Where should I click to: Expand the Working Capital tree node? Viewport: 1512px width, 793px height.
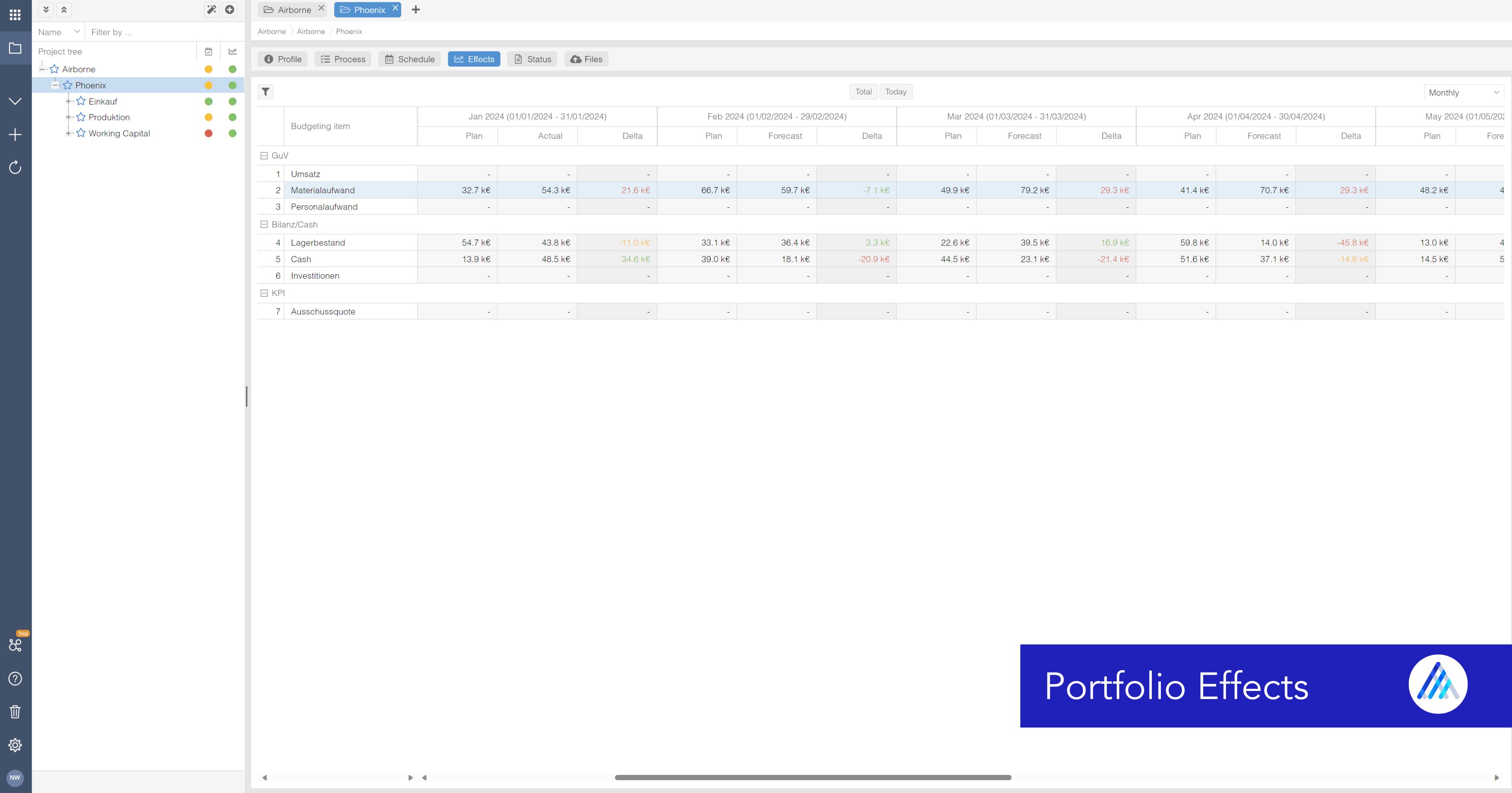point(68,133)
